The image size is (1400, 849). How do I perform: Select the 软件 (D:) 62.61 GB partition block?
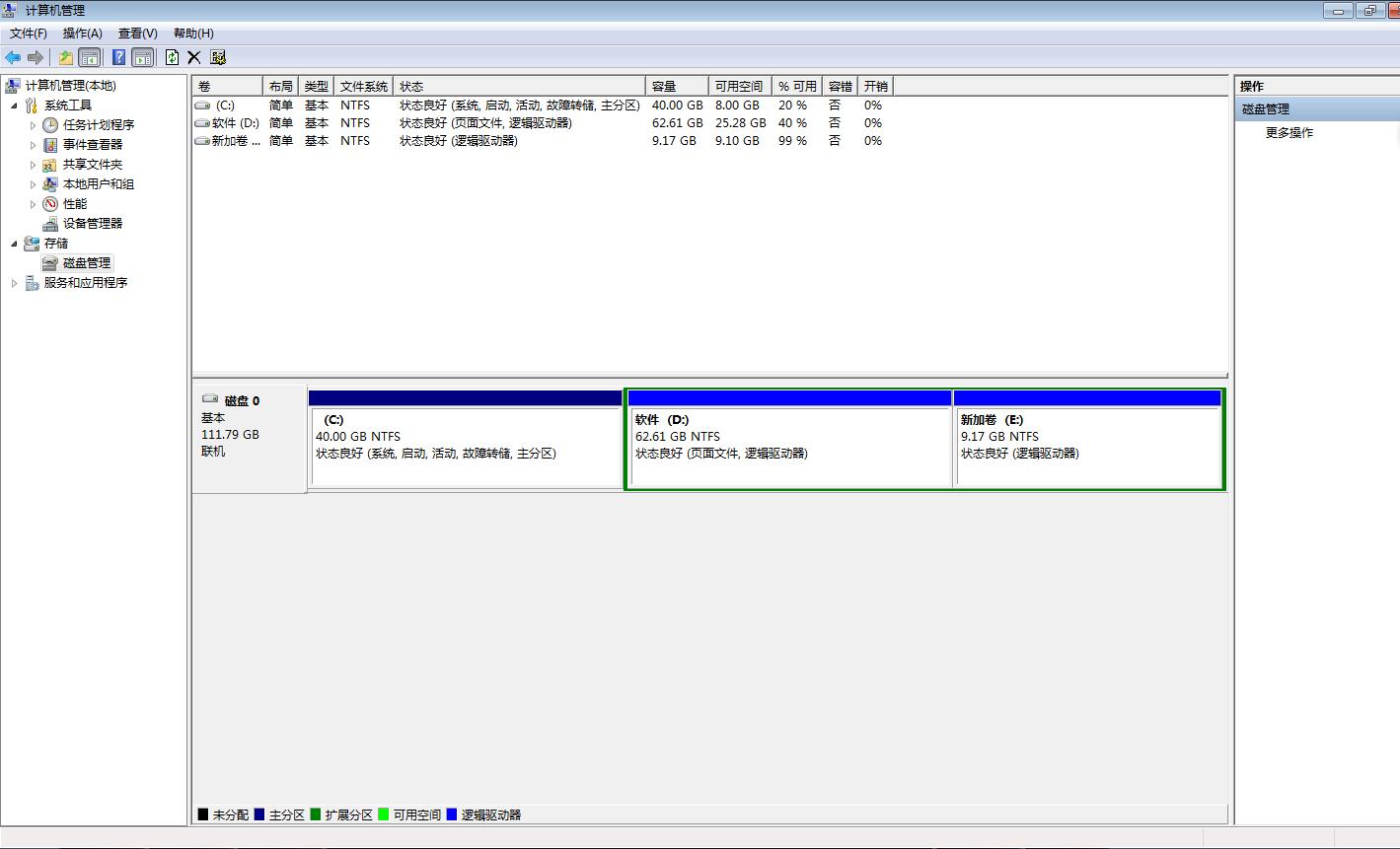point(789,439)
